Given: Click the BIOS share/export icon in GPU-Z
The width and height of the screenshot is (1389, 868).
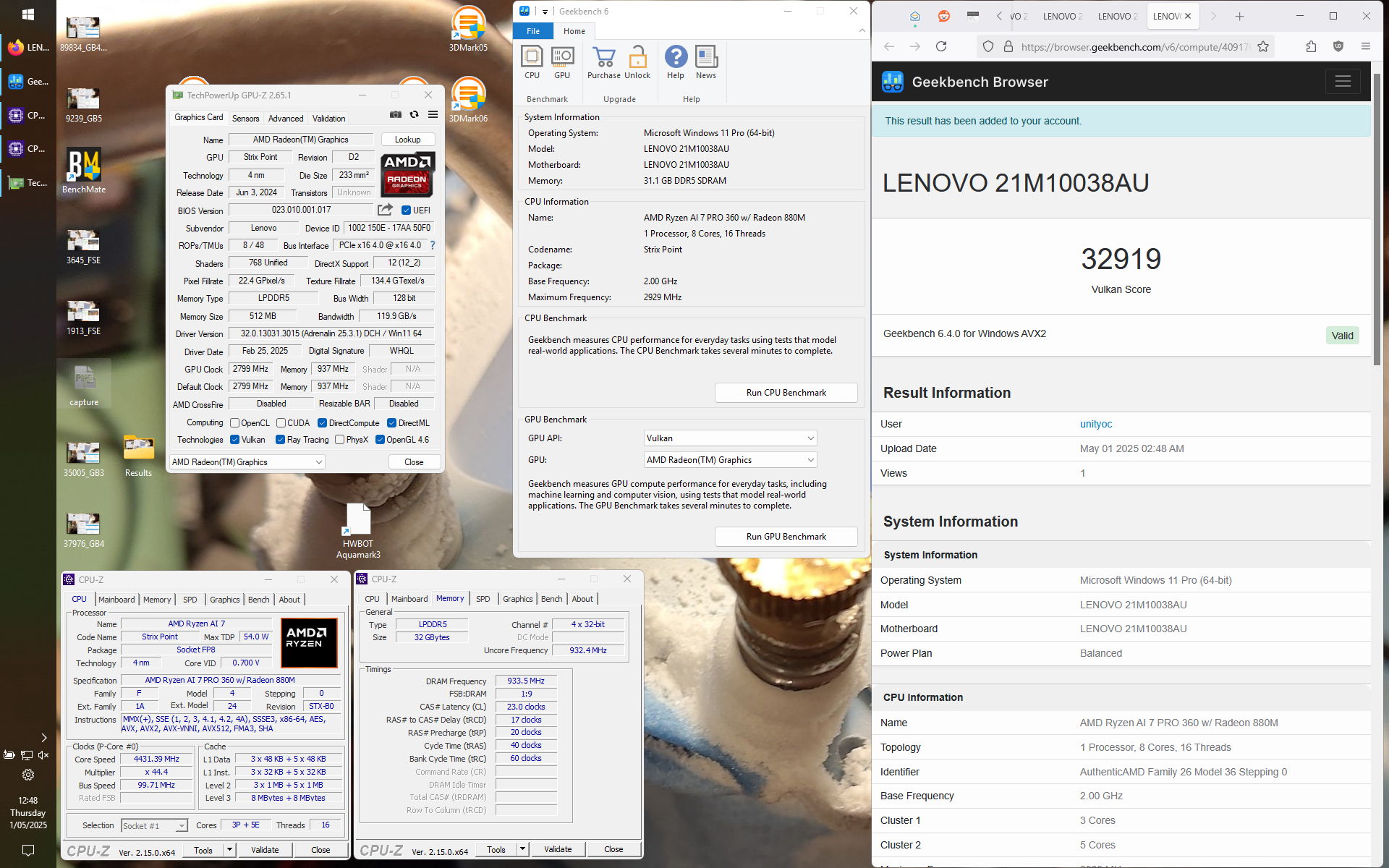Looking at the screenshot, I should point(385,210).
